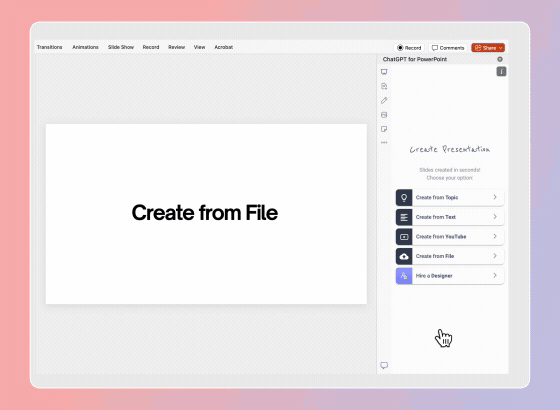This screenshot has width=560, height=410.
Task: Select Create from YouTube label
Action: [x=441, y=237]
